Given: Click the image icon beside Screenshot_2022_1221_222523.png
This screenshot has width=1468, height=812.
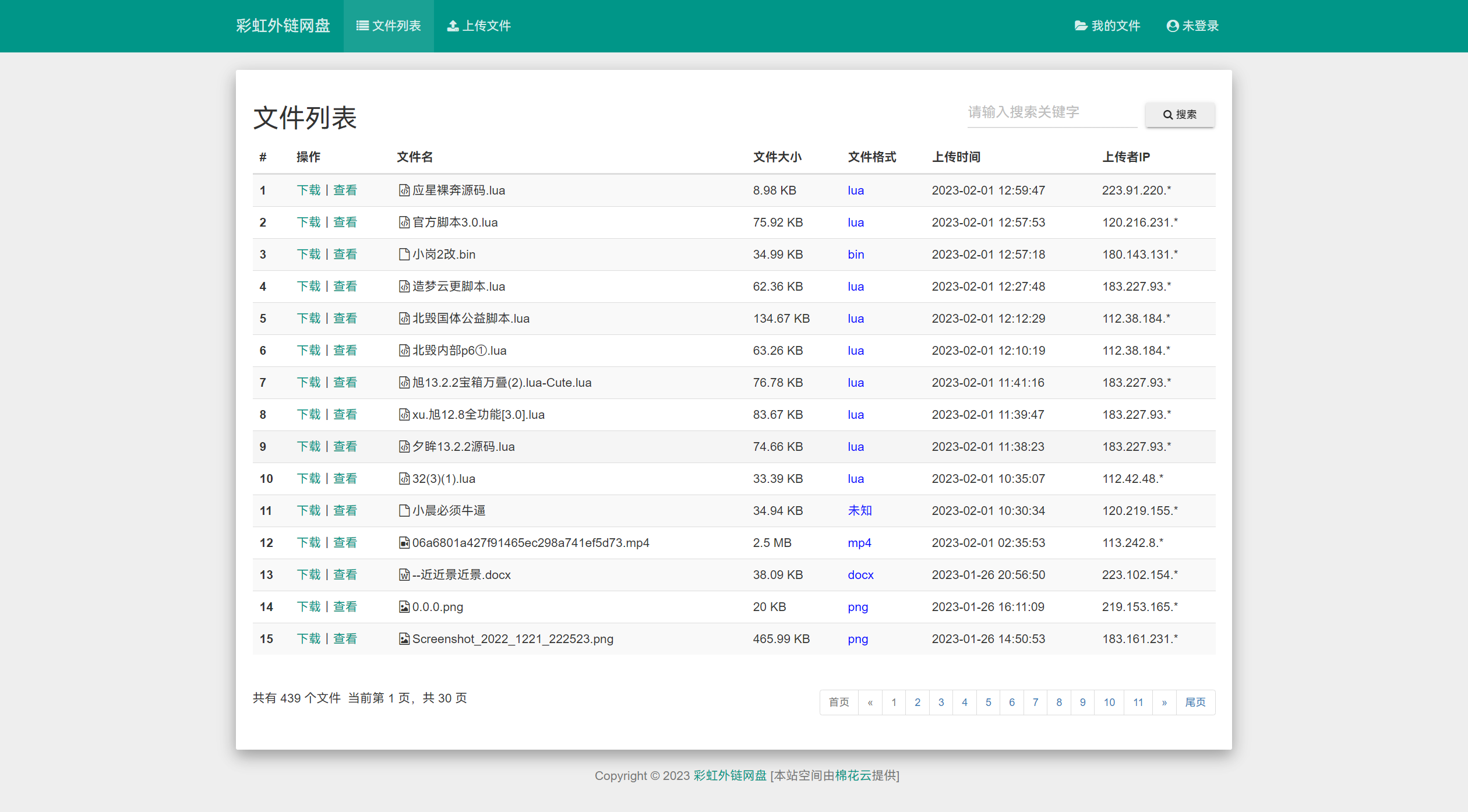Looking at the screenshot, I should pos(404,639).
